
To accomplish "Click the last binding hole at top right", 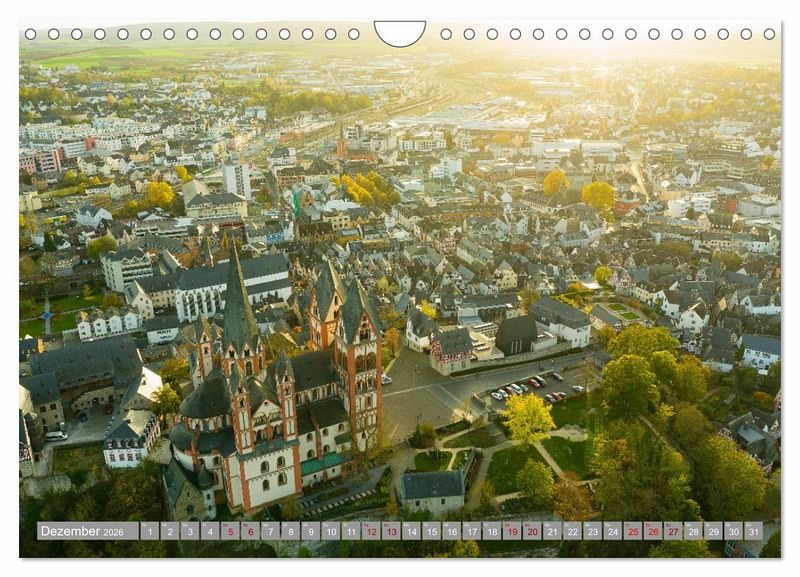I will [770, 34].
